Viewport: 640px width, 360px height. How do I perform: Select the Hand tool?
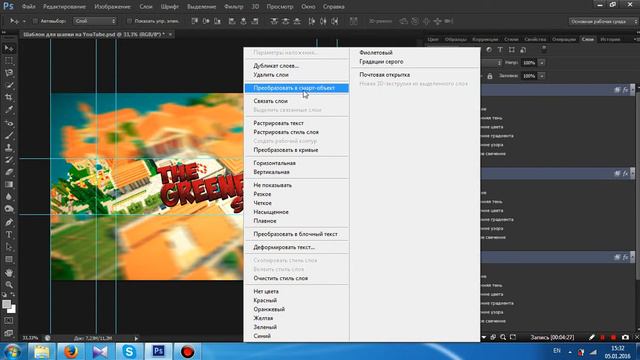coord(9,272)
